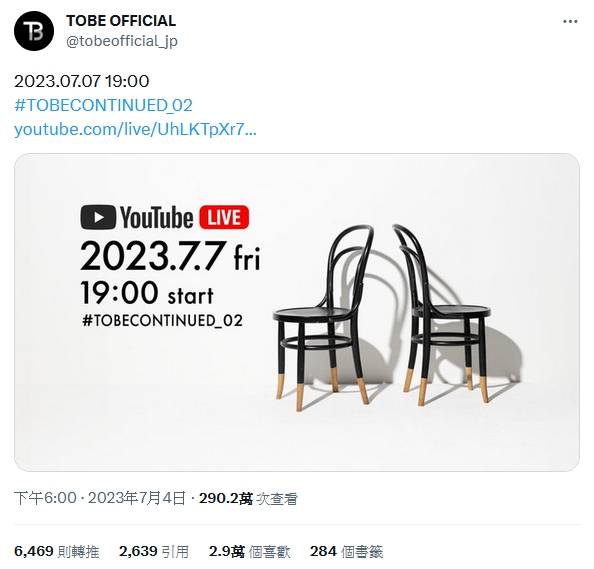Click the 19:00 start text in image
The width and height of the screenshot is (594, 569).
click(147, 293)
